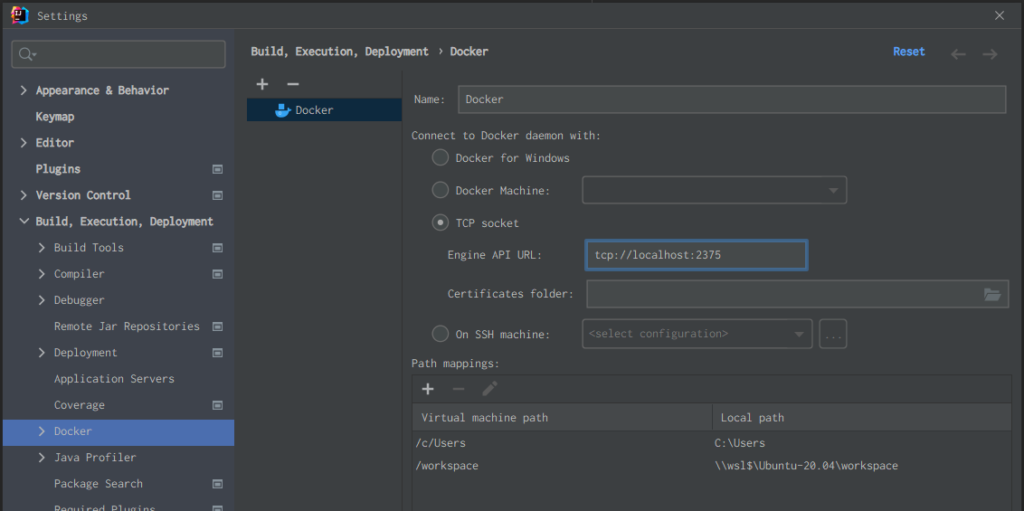This screenshot has height=511, width=1024.
Task: Navigate forward with the right arrow
Action: [x=990, y=54]
